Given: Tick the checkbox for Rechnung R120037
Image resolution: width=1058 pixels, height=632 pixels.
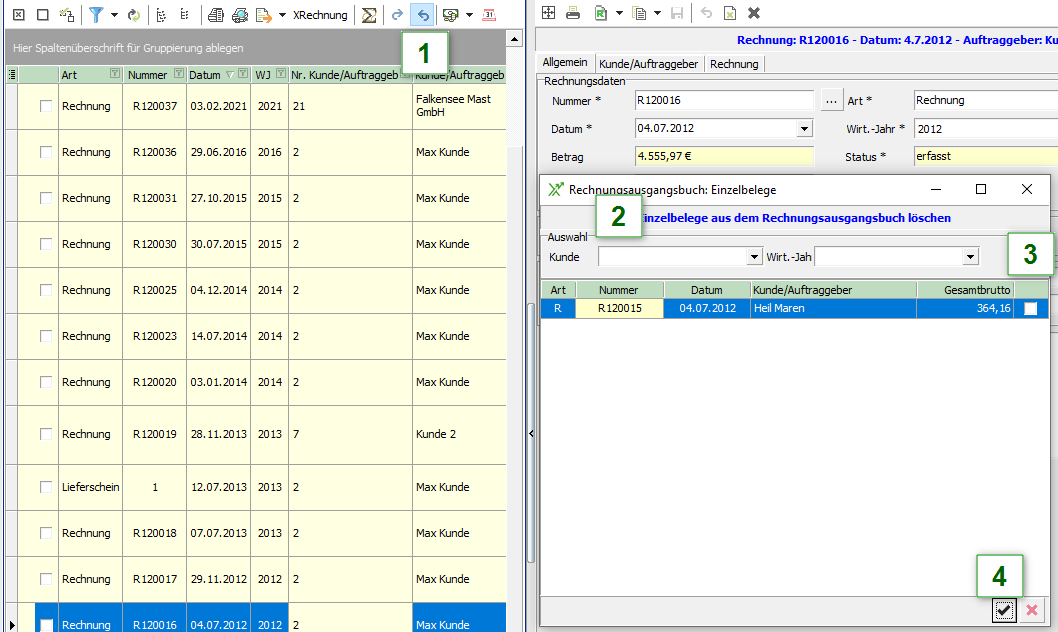Looking at the screenshot, I should click(x=46, y=106).
